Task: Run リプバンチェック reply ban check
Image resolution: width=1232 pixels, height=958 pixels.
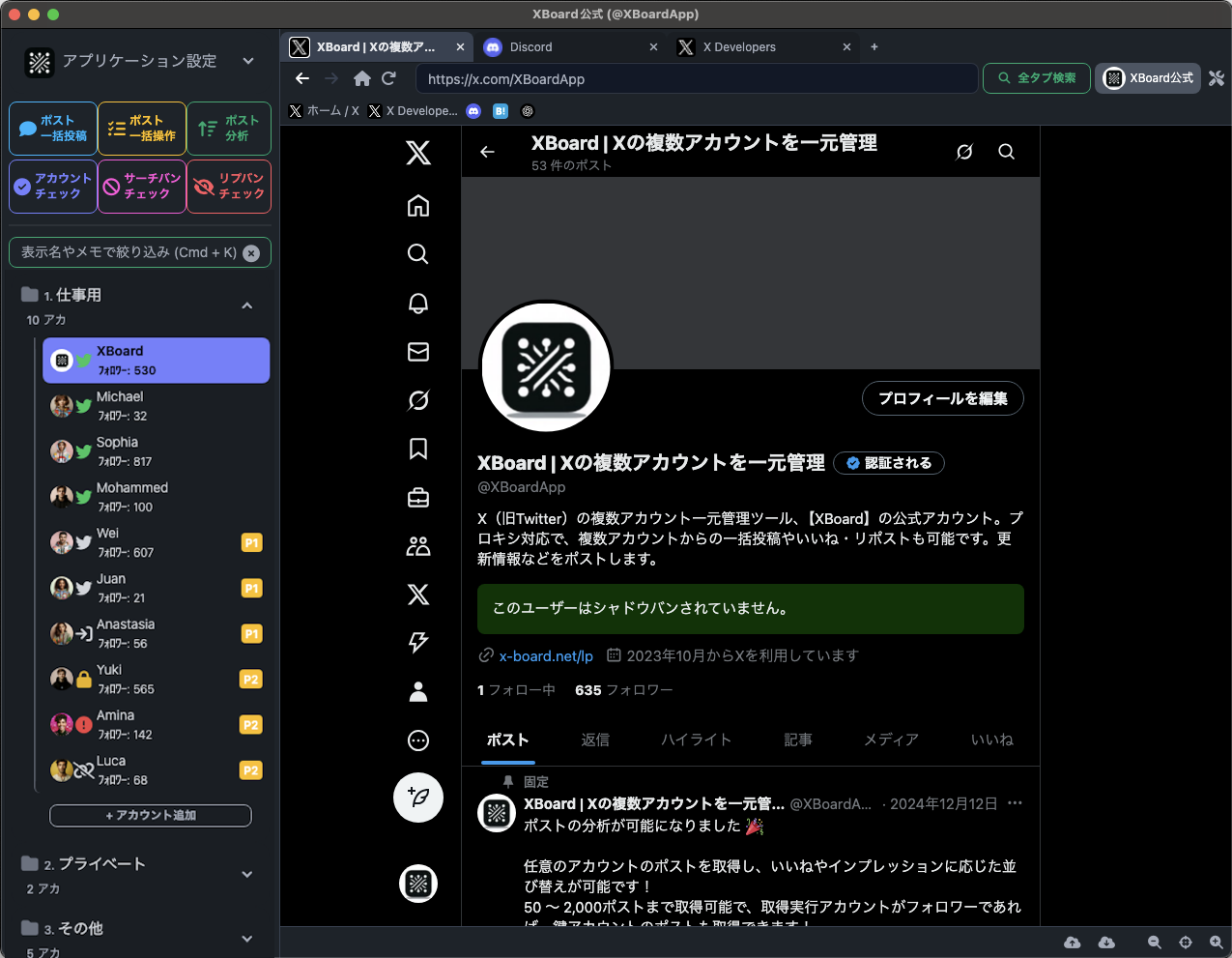Action: (229, 187)
